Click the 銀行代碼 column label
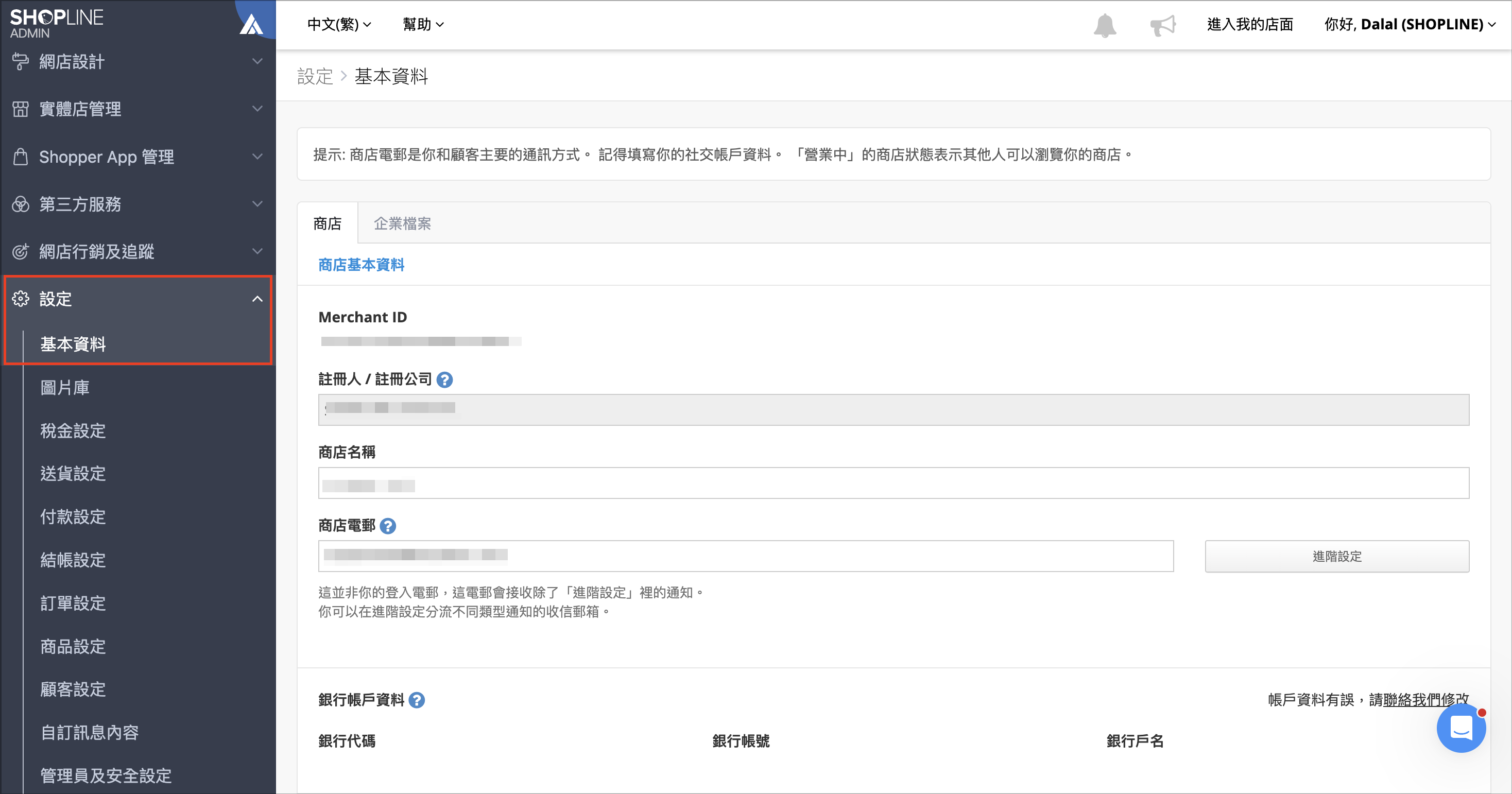 click(x=347, y=742)
